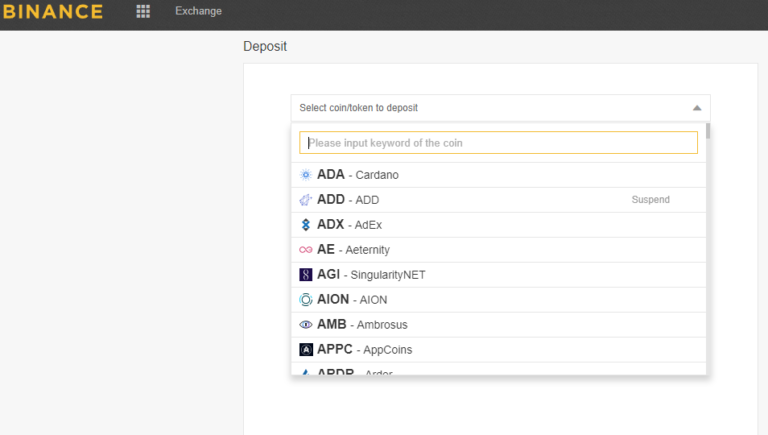This screenshot has height=435, width=768.
Task: Click the ADD coin icon
Action: tap(306, 200)
